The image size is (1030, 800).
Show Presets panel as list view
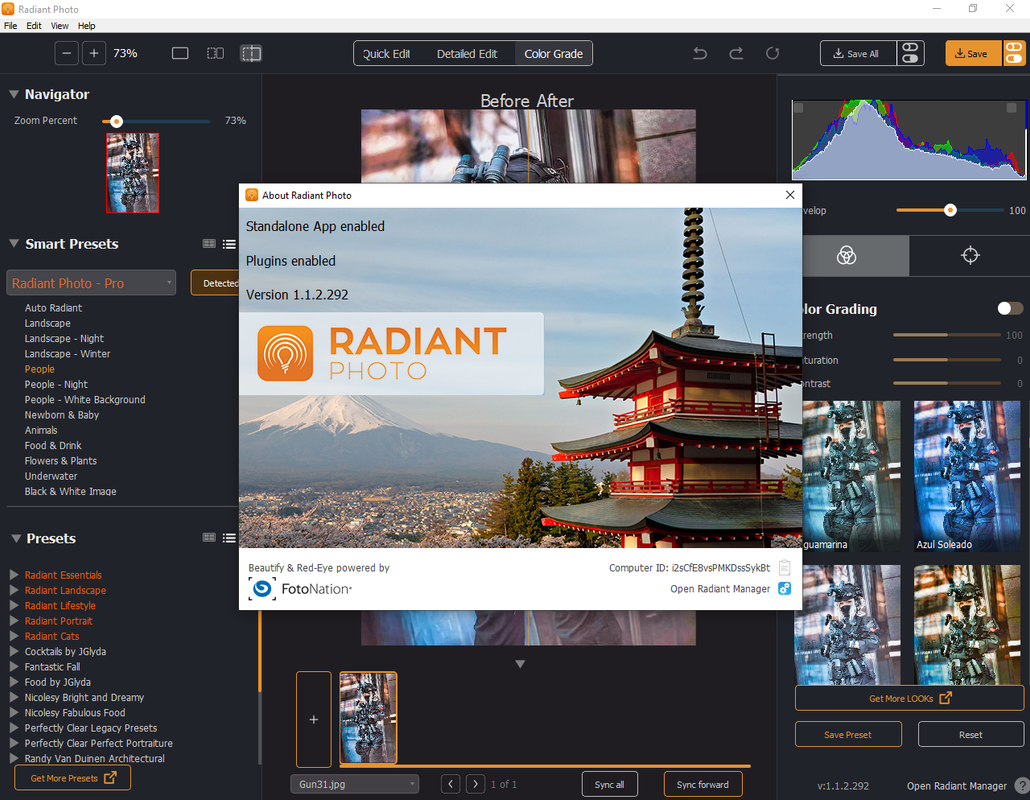(229, 538)
